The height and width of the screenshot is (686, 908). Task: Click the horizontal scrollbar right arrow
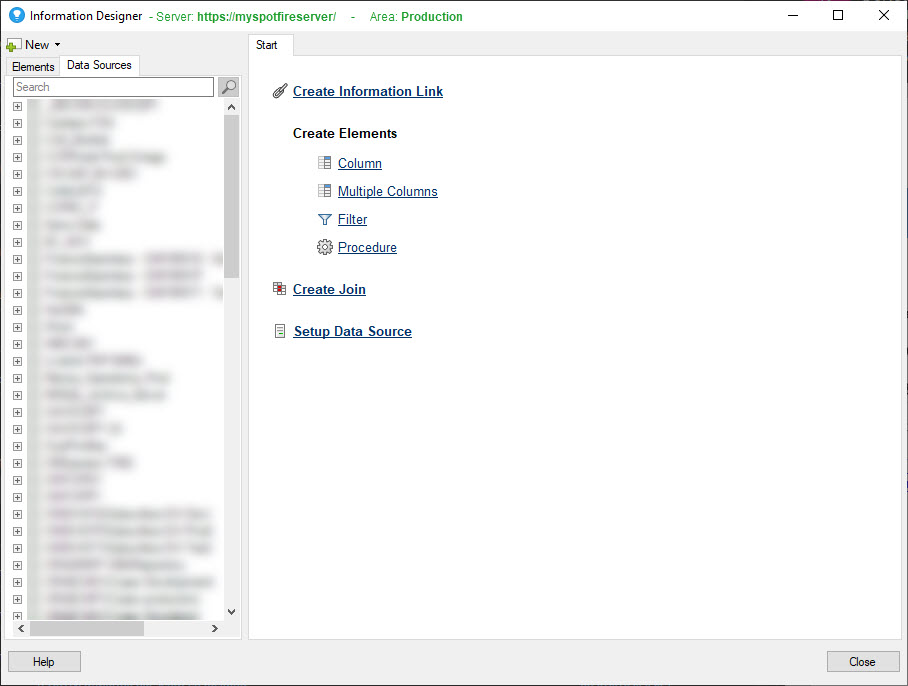tap(214, 628)
